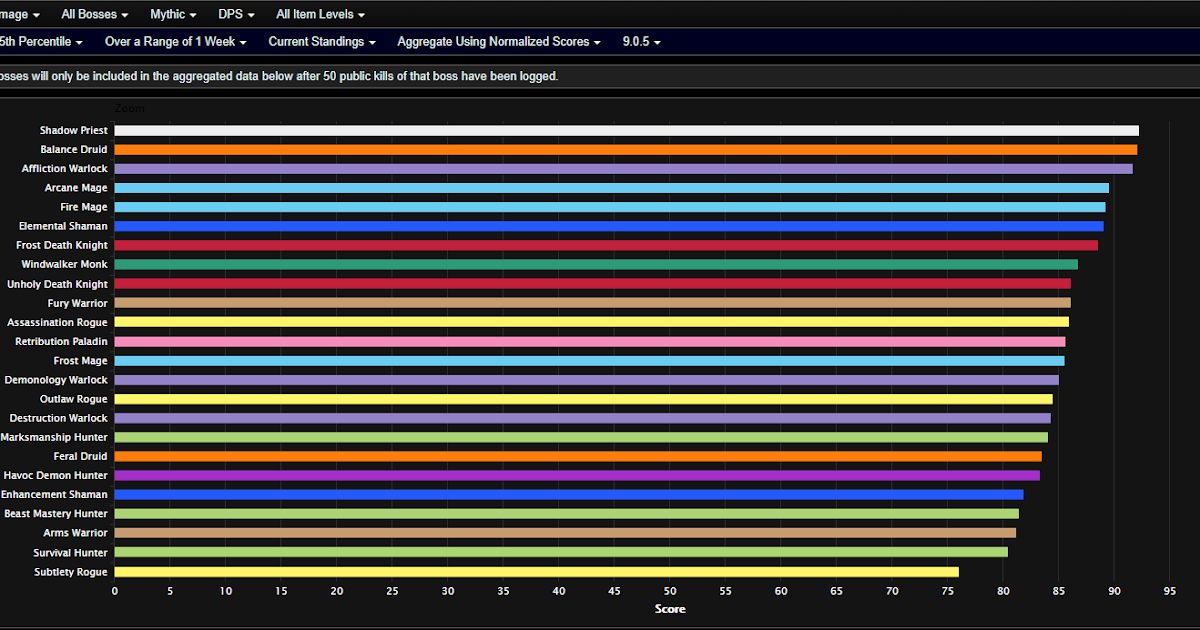Viewport: 1200px width, 630px height.
Task: Click the Affliction Warlock purple bar
Action: pyautogui.click(x=624, y=169)
